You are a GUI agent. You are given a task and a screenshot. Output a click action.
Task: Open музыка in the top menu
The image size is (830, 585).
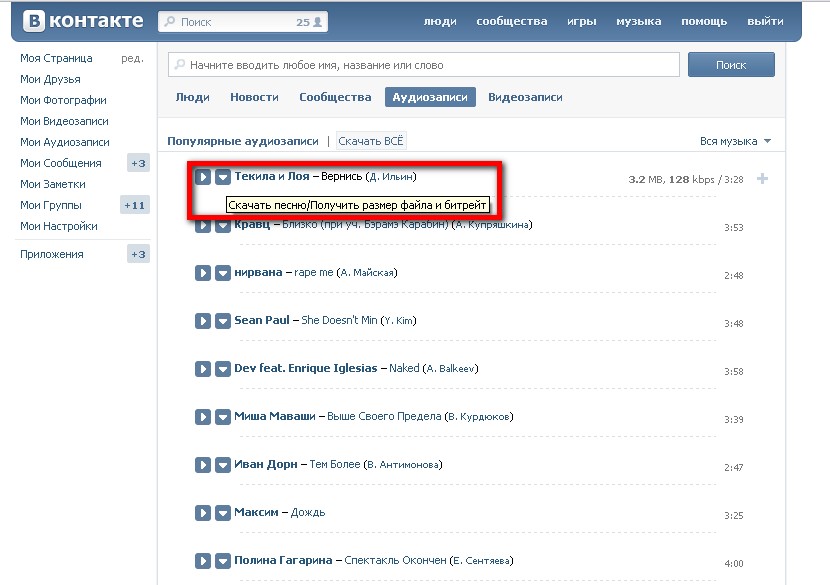click(638, 22)
